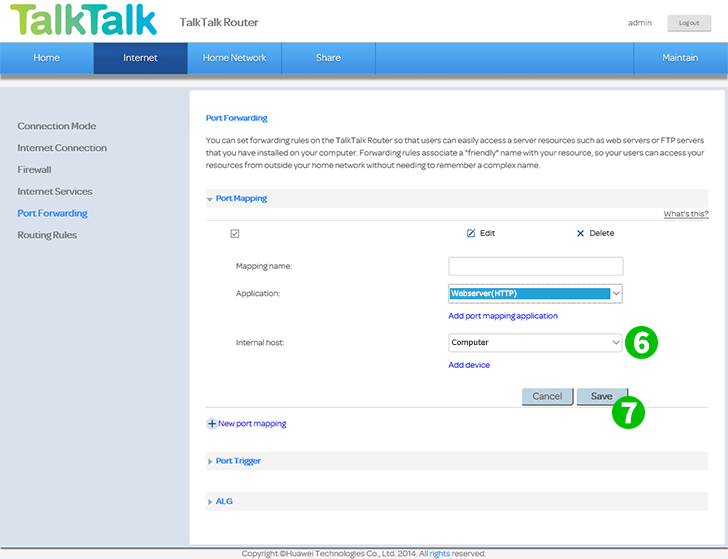Viewport: 728px width, 559px height.
Task: Click the Edit pencil icon
Action: point(471,233)
